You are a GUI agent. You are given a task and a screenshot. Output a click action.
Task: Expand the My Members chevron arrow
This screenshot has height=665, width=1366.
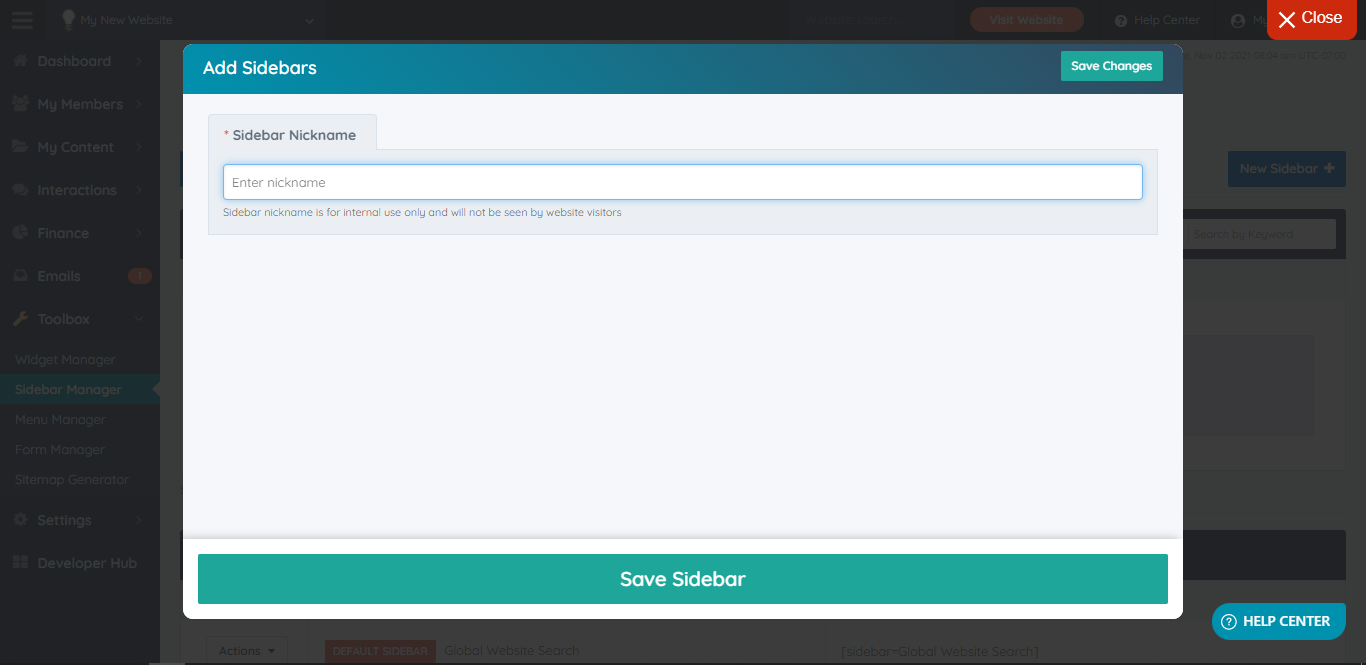pos(139,104)
